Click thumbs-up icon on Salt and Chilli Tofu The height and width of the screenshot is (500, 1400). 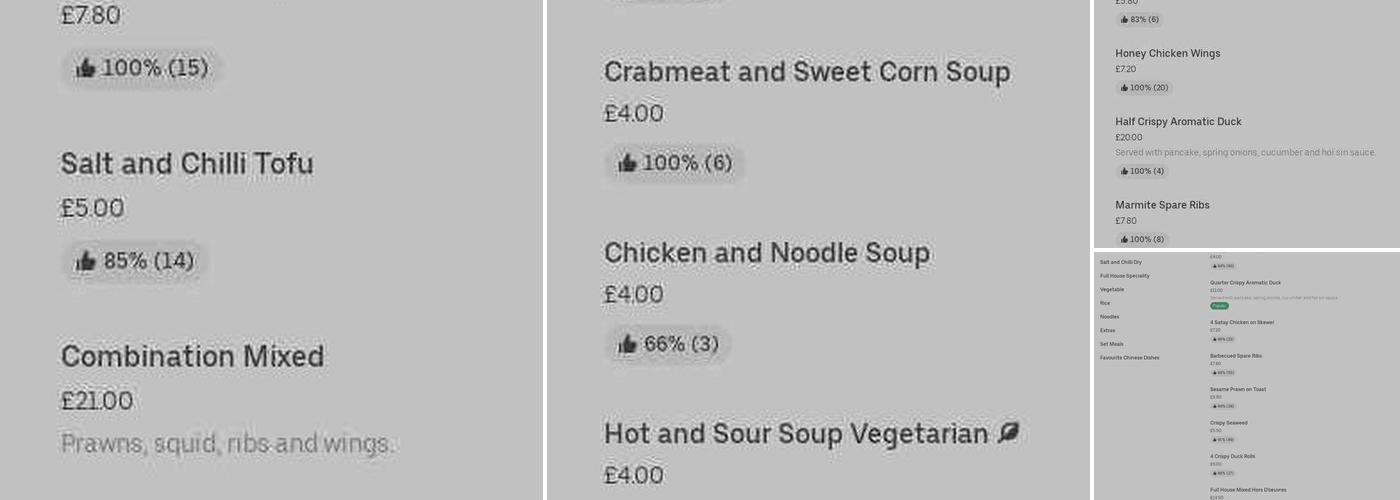coord(86,262)
